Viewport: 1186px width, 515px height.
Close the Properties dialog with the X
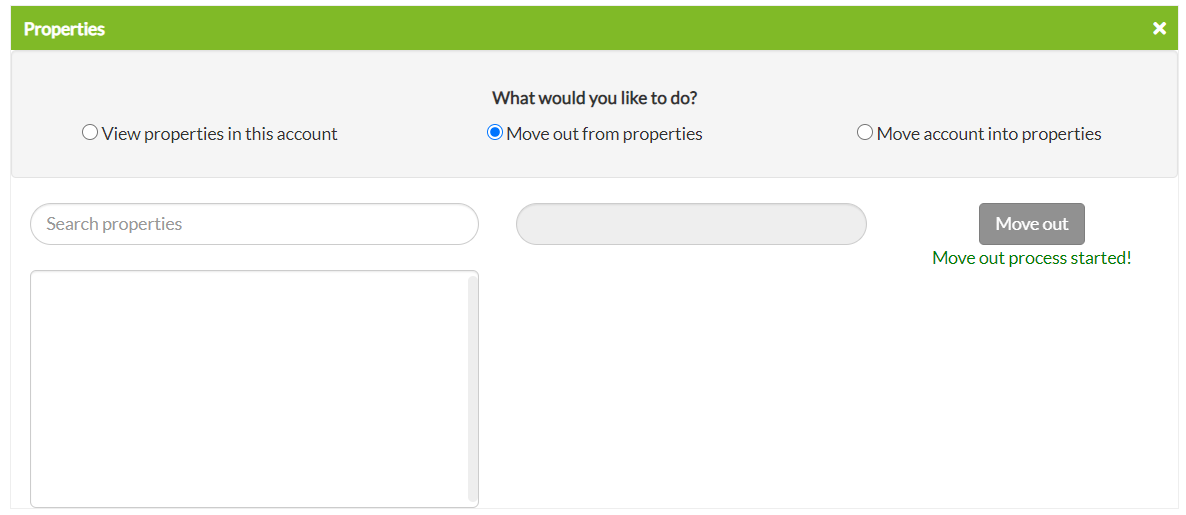1159,28
